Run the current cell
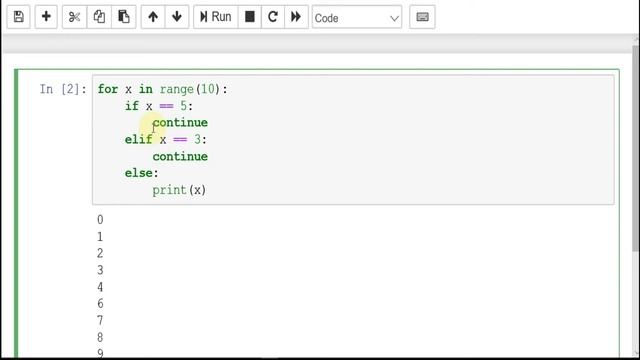 216,17
